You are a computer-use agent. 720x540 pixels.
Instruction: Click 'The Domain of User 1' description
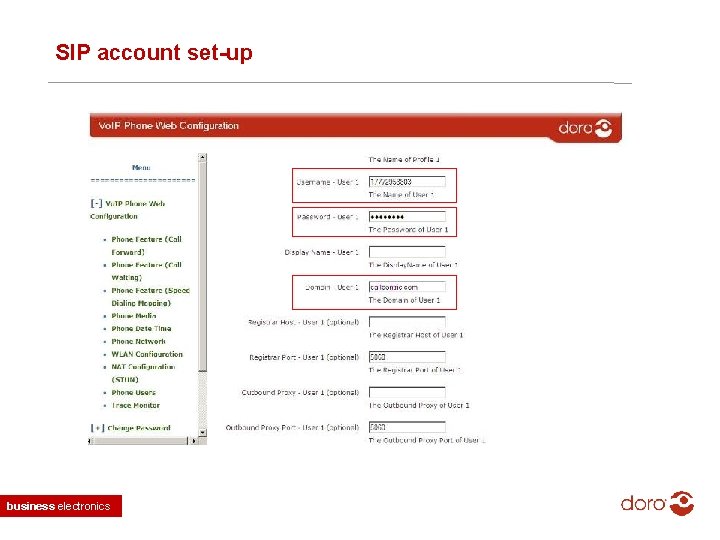click(404, 300)
